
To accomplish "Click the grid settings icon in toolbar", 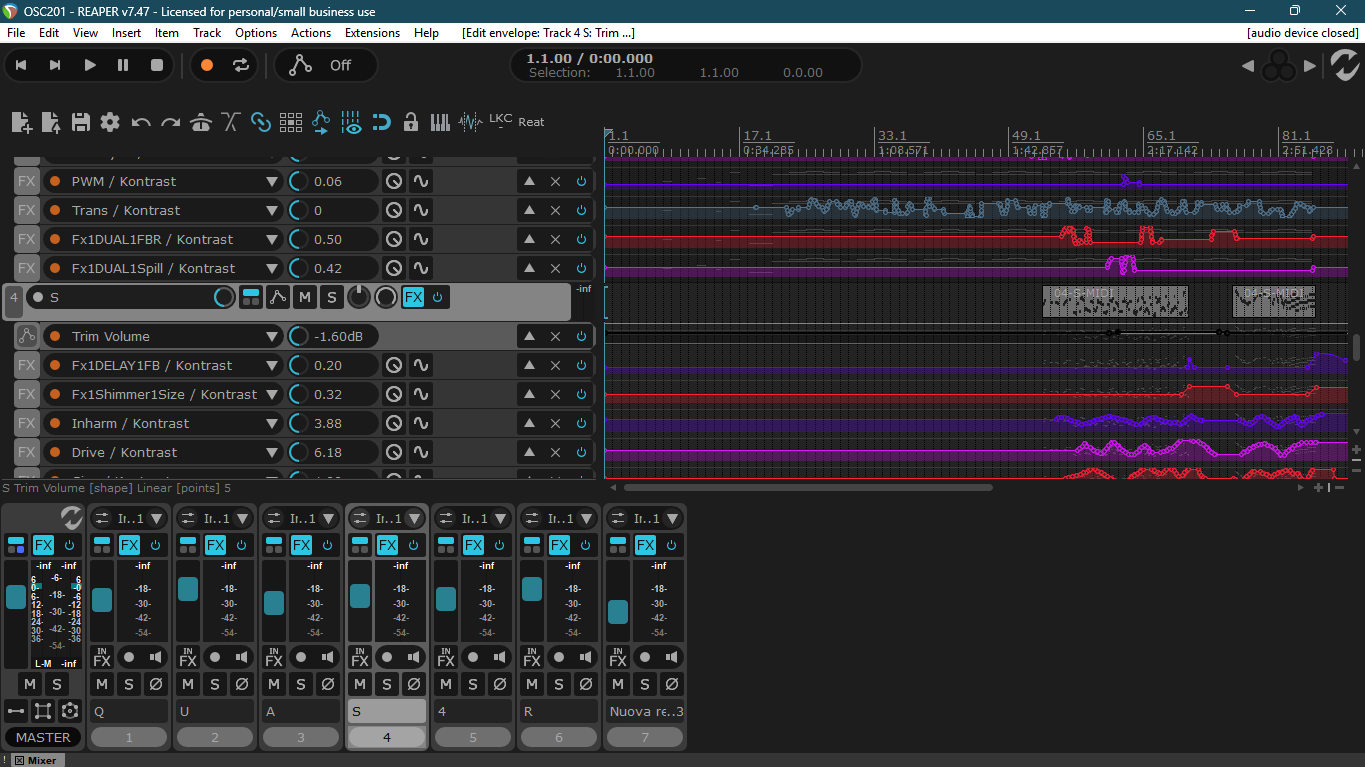I will coord(291,122).
